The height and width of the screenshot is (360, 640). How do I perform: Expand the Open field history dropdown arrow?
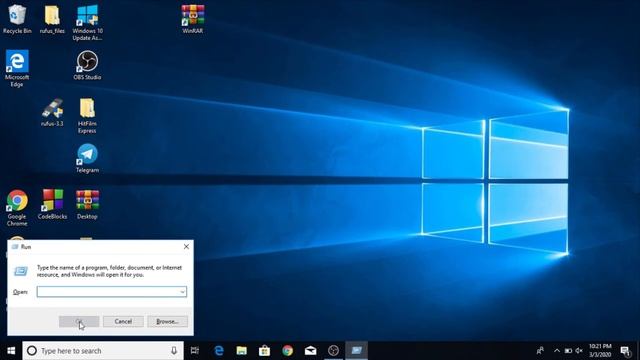pos(182,292)
